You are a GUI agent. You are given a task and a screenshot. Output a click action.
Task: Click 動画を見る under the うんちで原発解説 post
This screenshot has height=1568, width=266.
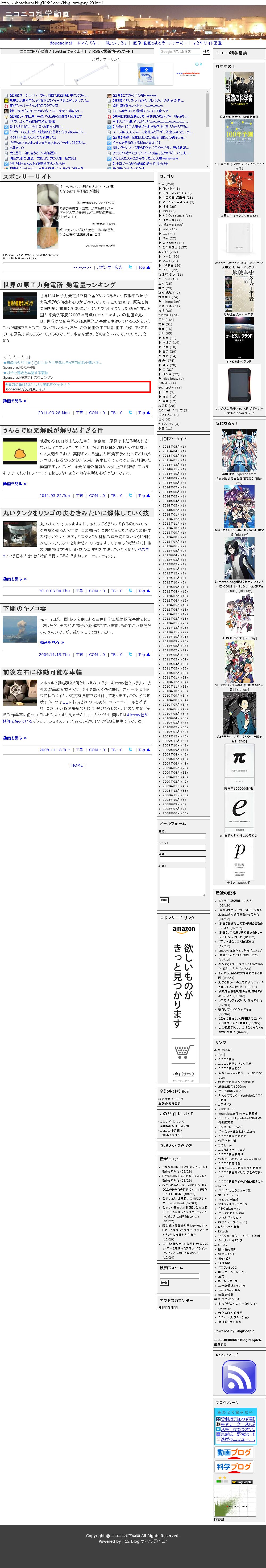point(15,484)
